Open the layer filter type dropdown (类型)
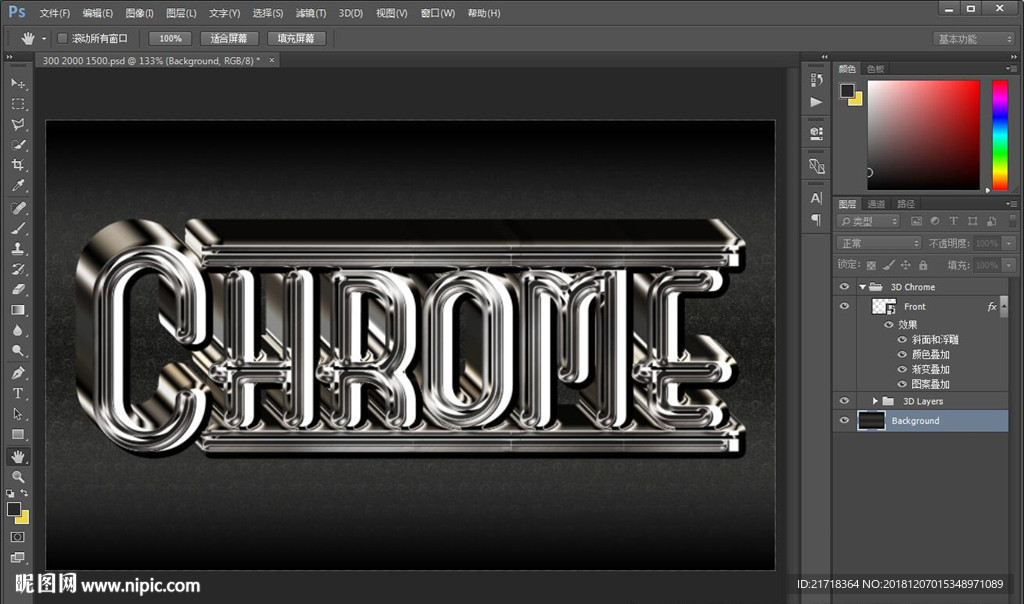 point(869,221)
